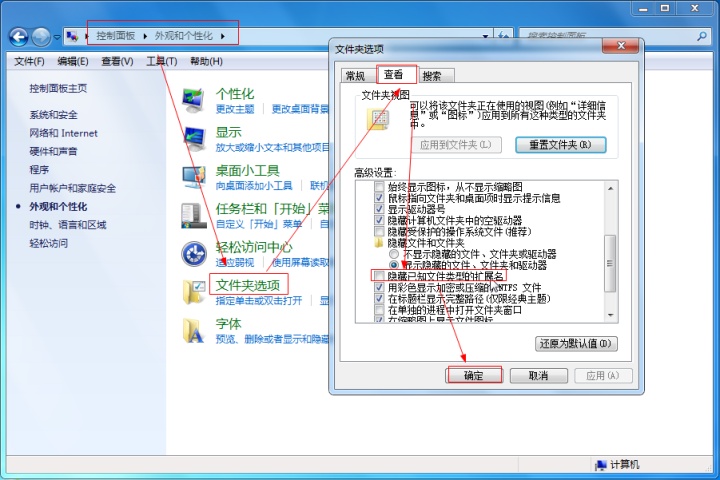Click the 轻松访问中心 icon

pyautogui.click(x=194, y=254)
